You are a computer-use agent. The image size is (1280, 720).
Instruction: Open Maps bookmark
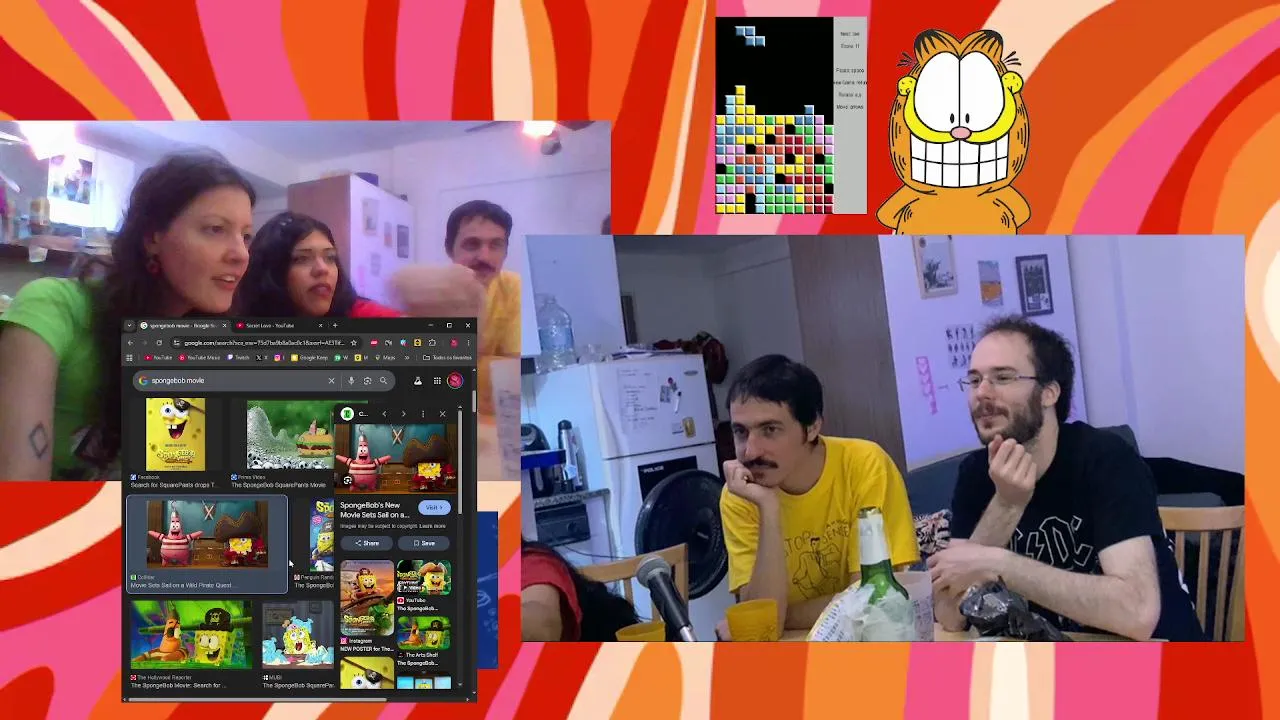(385, 358)
